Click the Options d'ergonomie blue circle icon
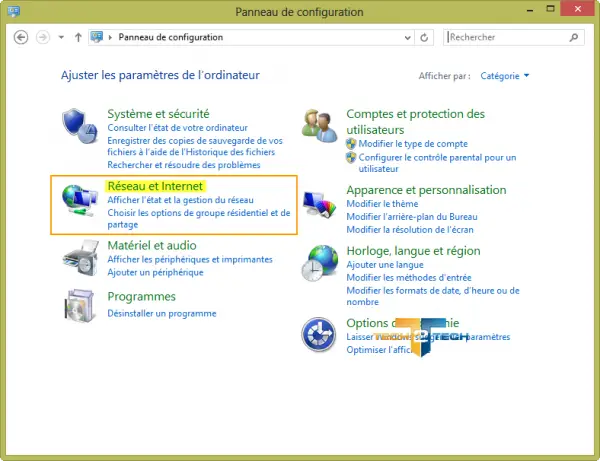The width and height of the screenshot is (600, 461). [x=318, y=334]
